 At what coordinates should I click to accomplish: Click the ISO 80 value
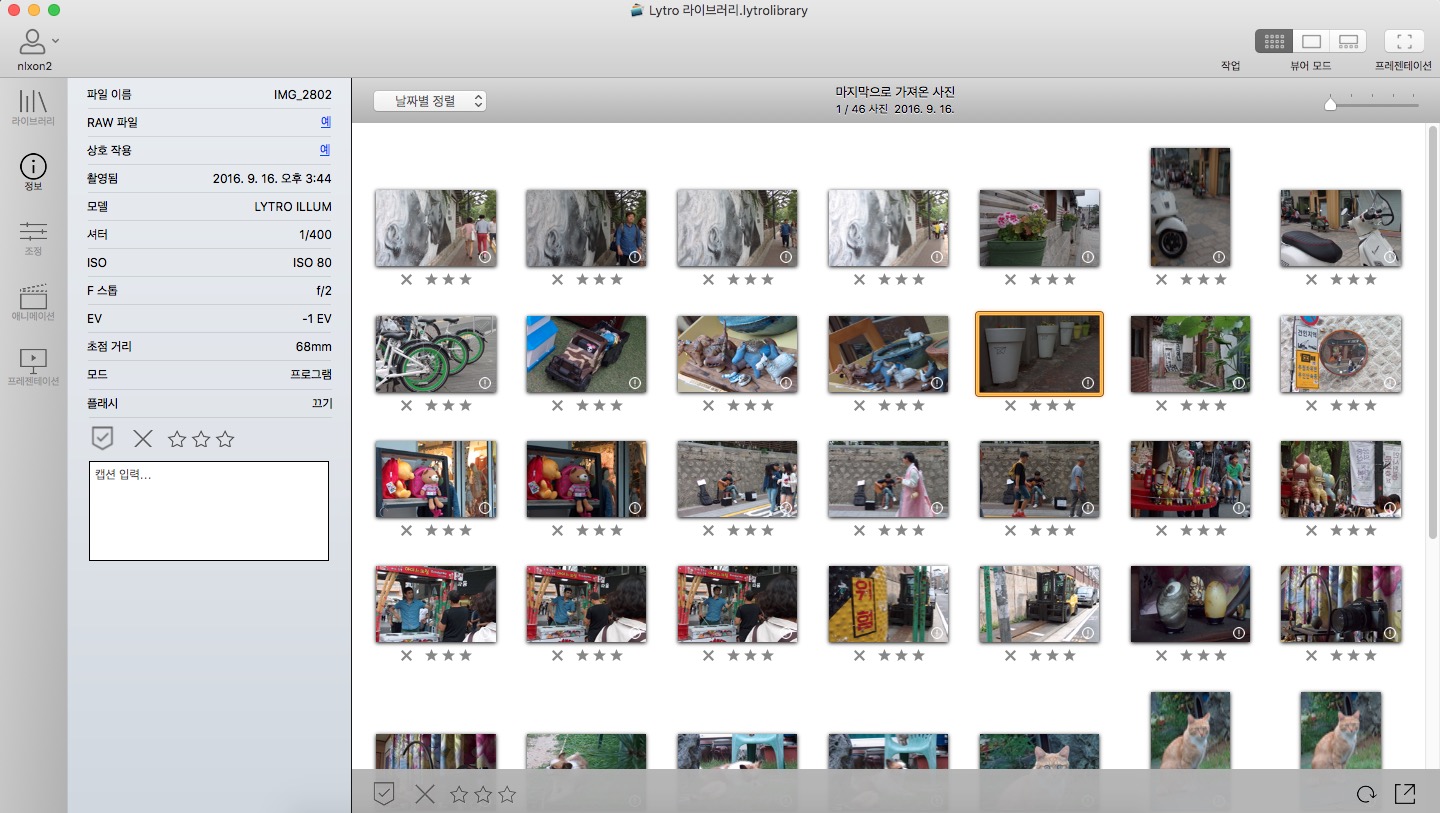(312, 263)
